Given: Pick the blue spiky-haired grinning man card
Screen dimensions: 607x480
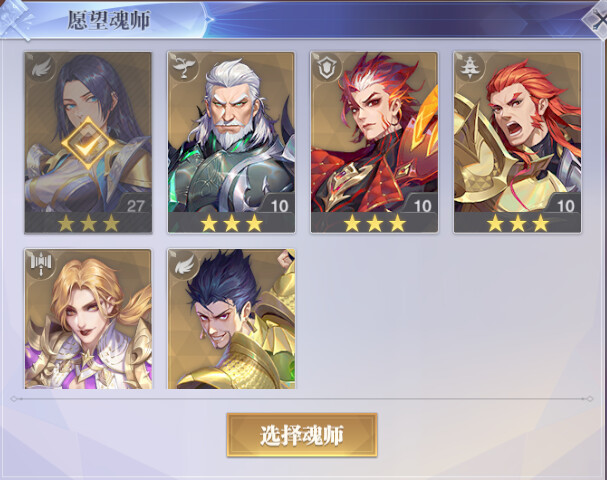Looking at the screenshot, I should [231, 319].
